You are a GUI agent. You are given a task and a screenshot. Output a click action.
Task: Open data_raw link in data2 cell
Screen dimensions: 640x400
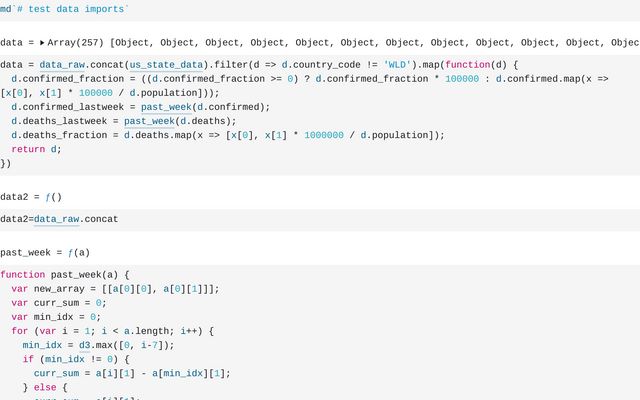pos(57,218)
